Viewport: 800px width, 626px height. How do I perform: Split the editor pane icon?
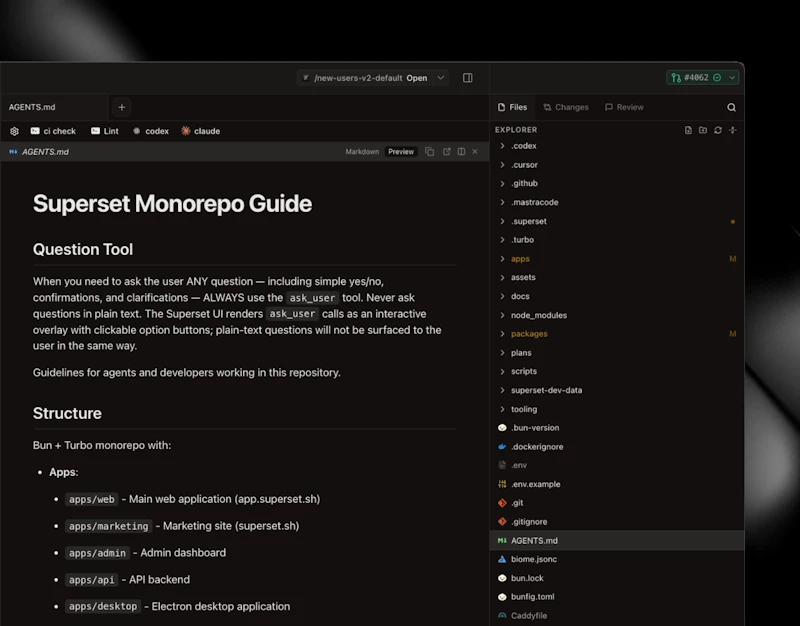coord(461,152)
